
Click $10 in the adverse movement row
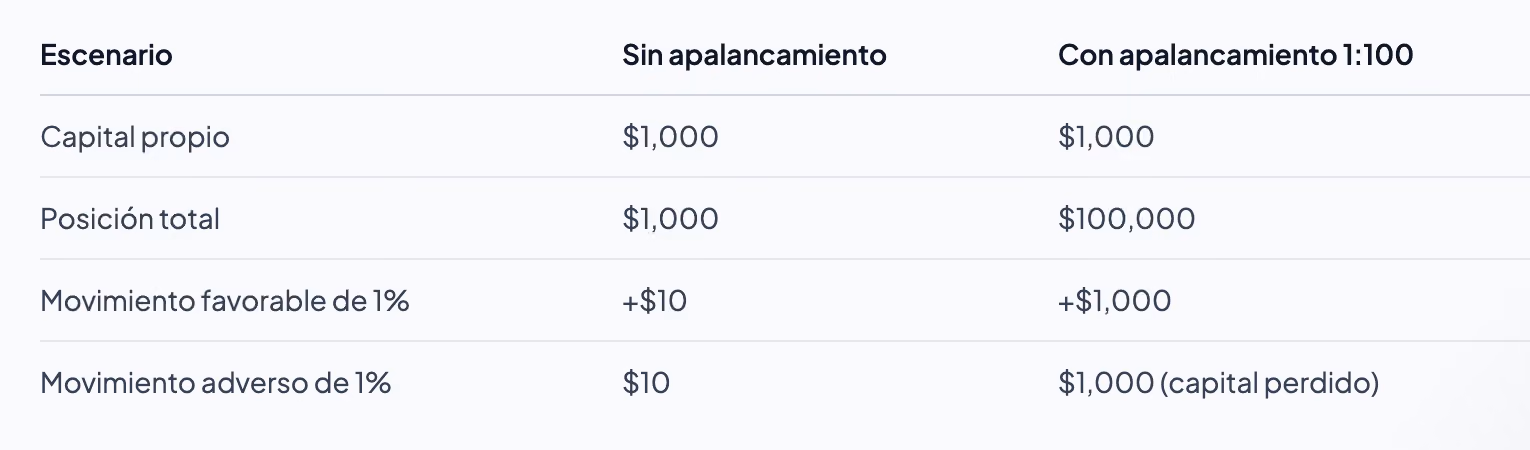(x=646, y=383)
